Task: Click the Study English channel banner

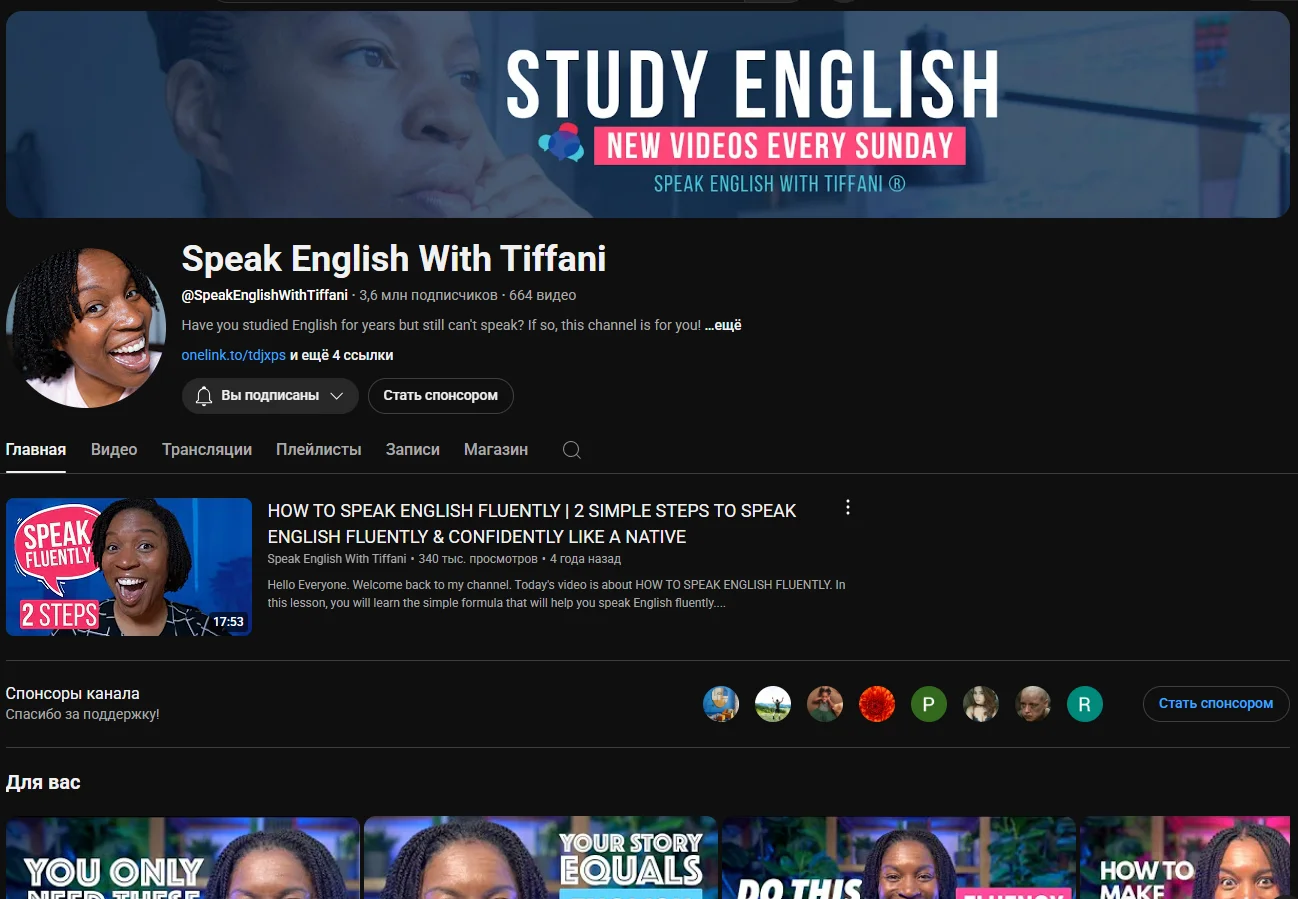Action: click(648, 114)
